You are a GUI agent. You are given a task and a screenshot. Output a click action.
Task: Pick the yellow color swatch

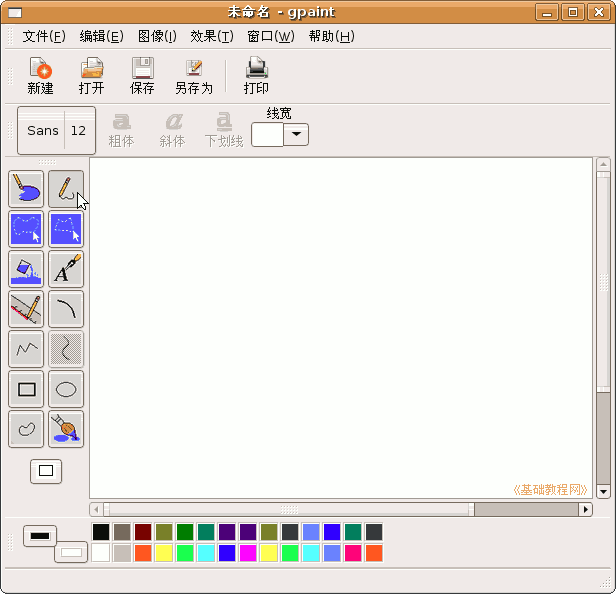point(164,553)
